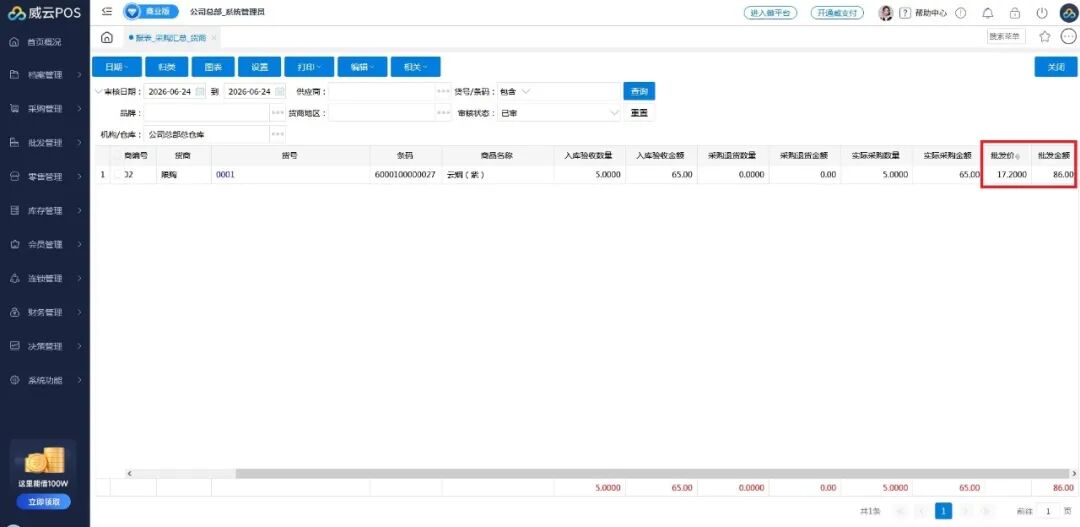Click the 设置 toolbar button

pos(260,67)
